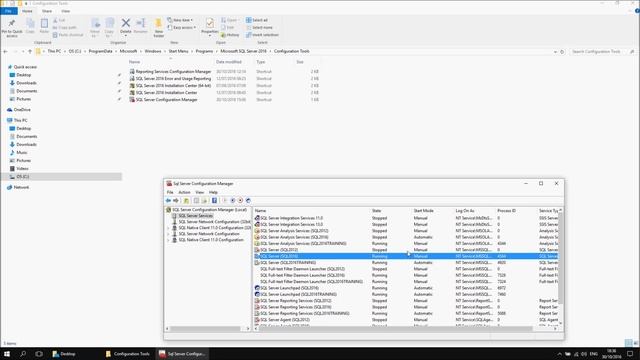
Task: Click the Up arrow beside Explorer address bar
Action: pos(30,51)
